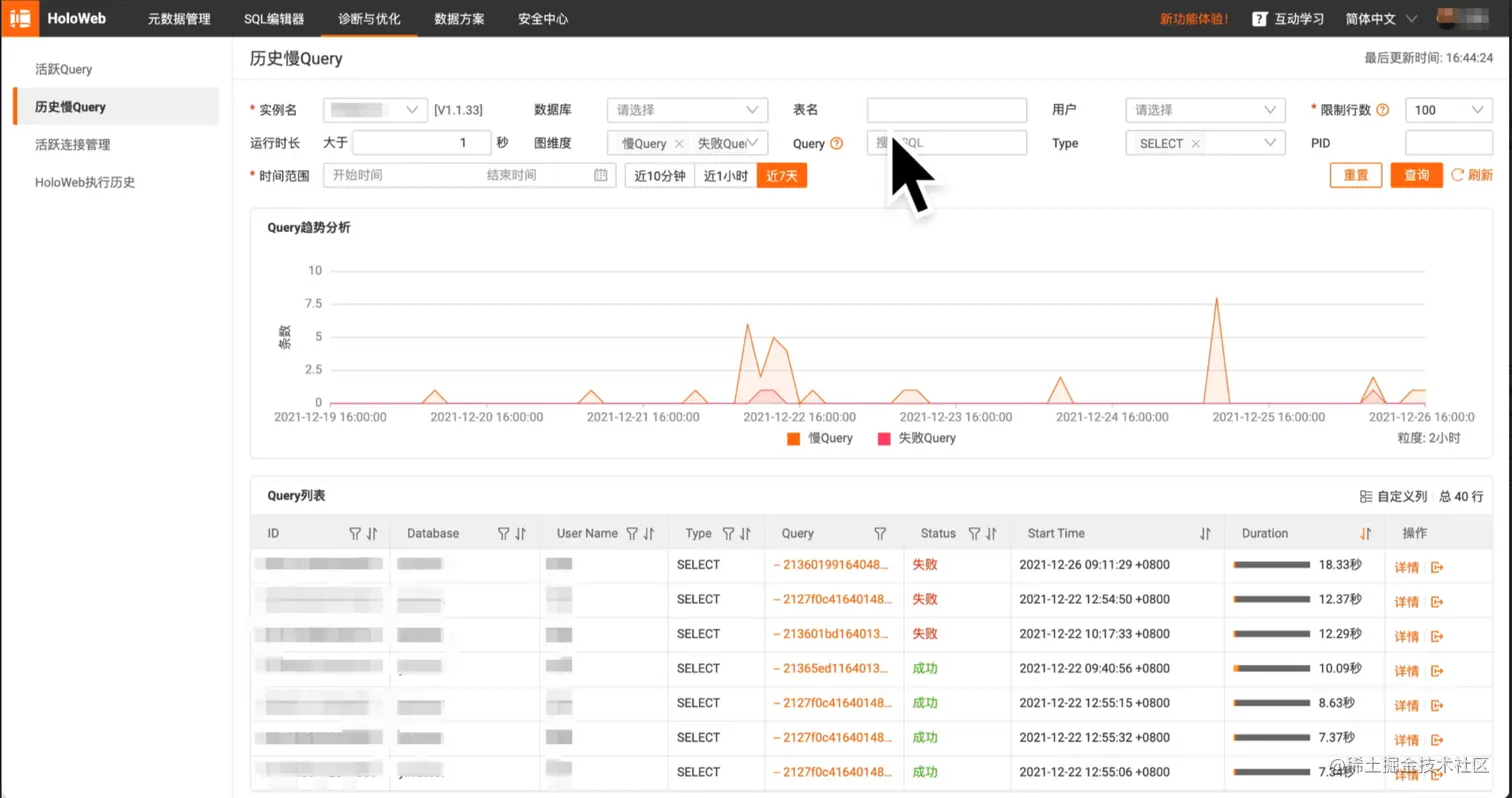
Task: Click export icon in the 8.63秒 row
Action: [1437, 706]
